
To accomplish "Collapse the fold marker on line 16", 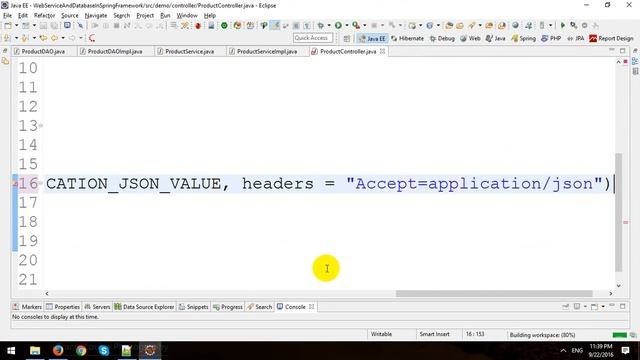I will click(41, 183).
